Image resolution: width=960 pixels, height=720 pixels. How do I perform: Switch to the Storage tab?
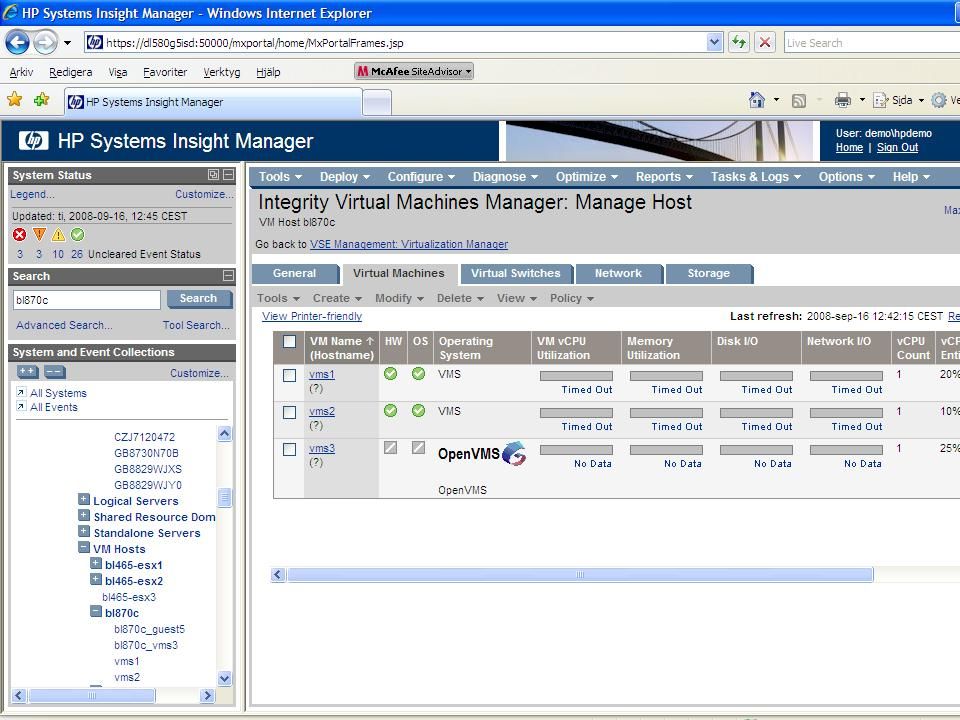(x=708, y=274)
